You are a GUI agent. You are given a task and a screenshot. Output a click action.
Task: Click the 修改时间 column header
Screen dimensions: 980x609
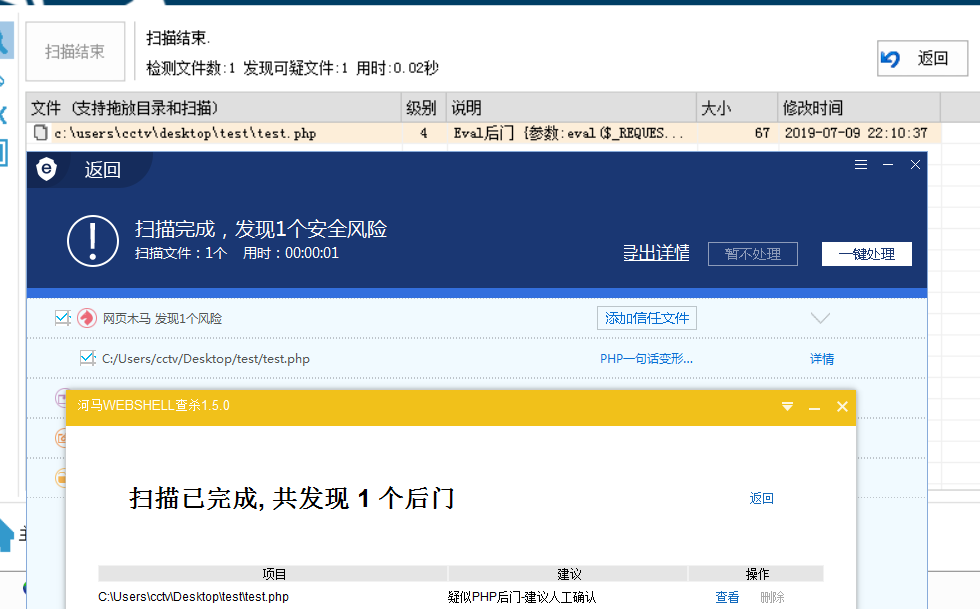(859, 108)
